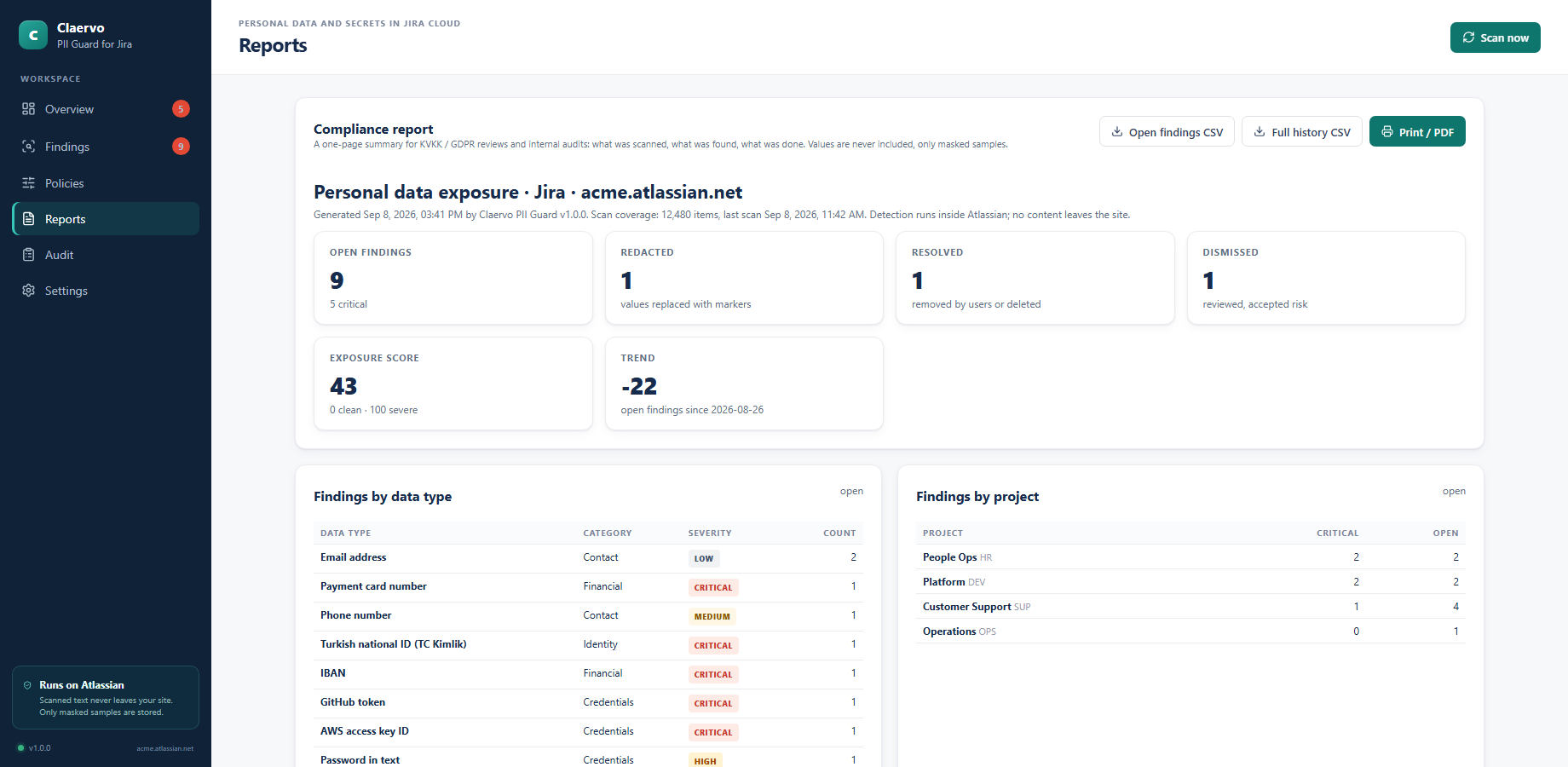Go to the Findings section
Image resolution: width=1568 pixels, height=767 pixels.
tap(106, 147)
